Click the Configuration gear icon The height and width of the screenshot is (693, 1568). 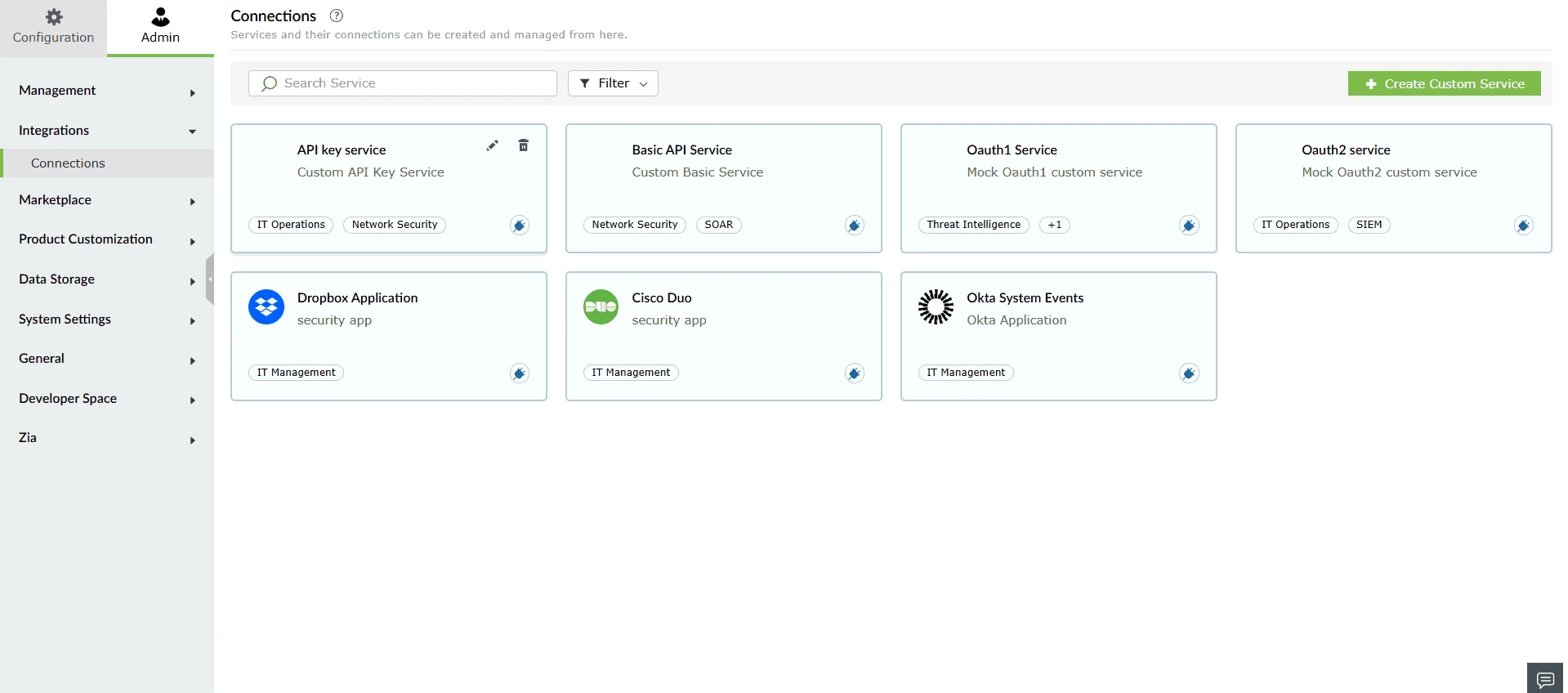pos(54,17)
